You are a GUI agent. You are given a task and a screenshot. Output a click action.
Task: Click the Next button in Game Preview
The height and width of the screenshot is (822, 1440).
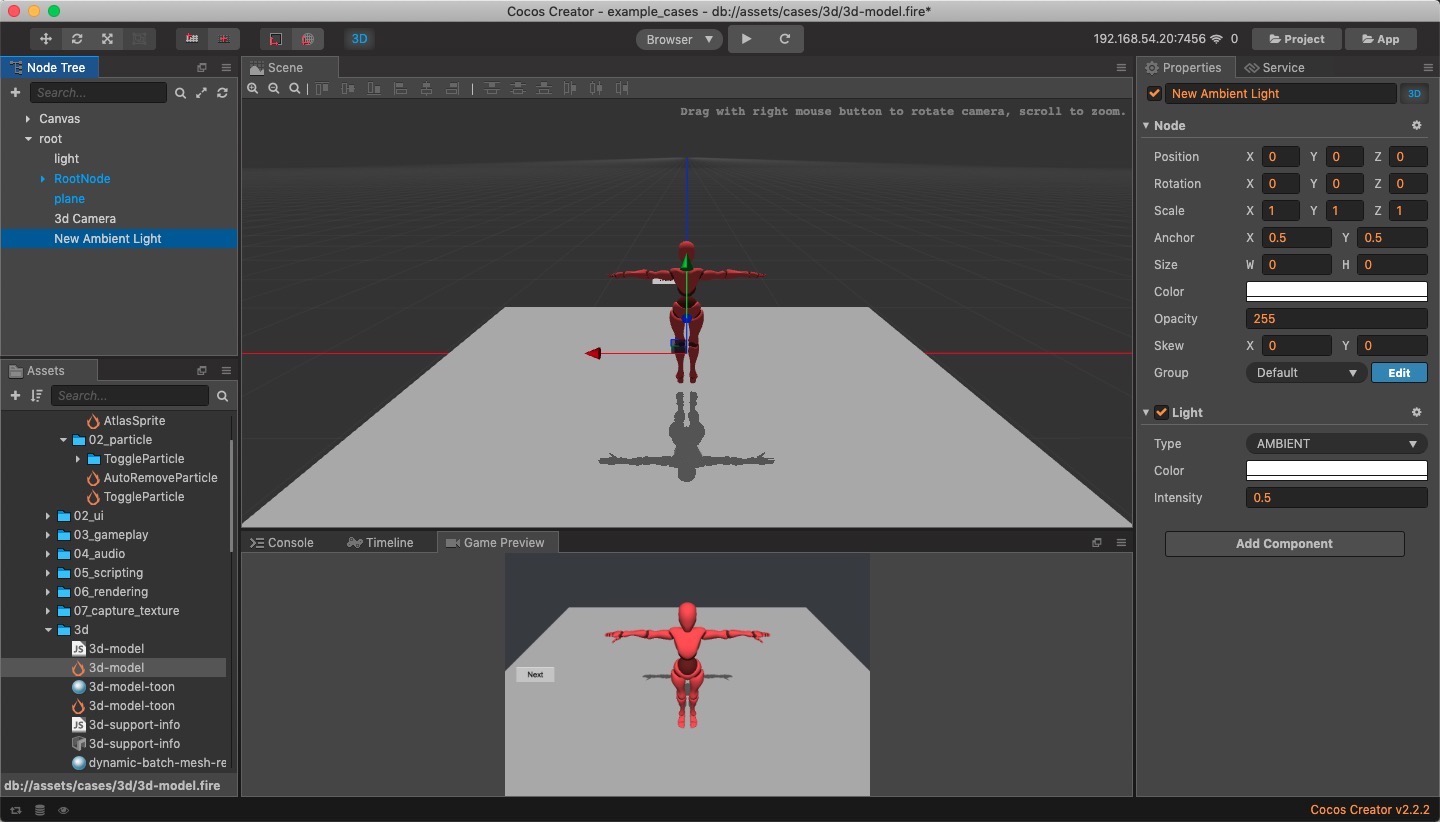coord(535,674)
